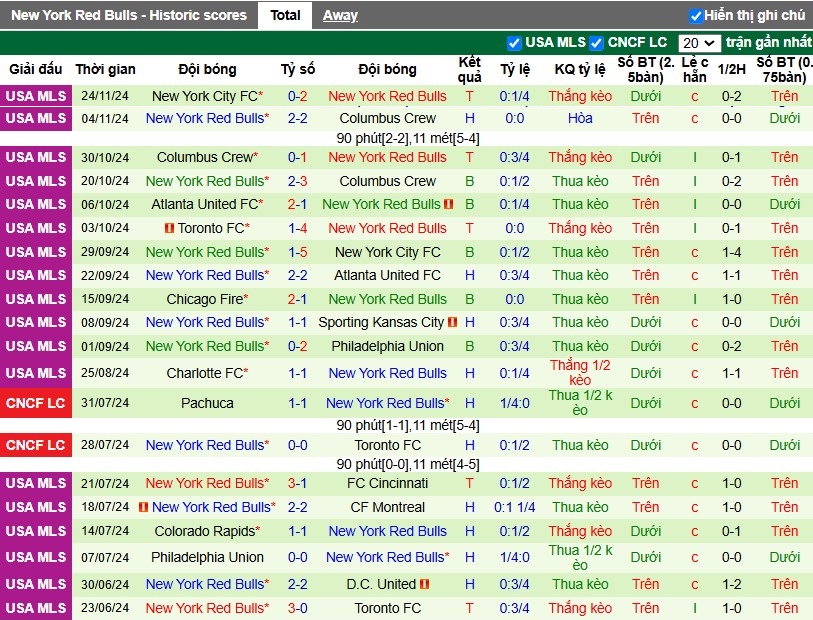The height and width of the screenshot is (620, 813).
Task: Select the Tỷ số column header
Action: [x=298, y=69]
